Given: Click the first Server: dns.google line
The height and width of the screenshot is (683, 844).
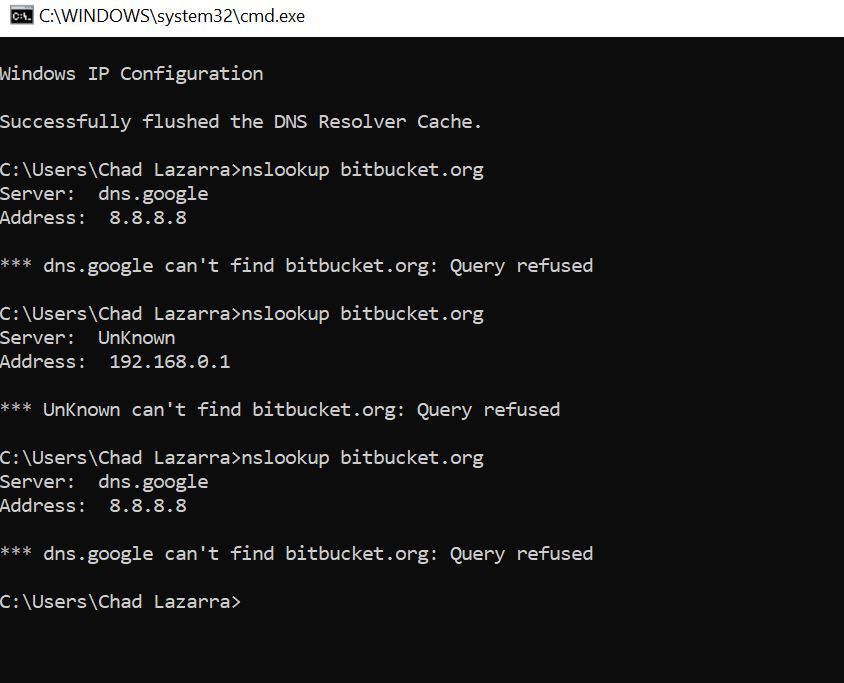Looking at the screenshot, I should [x=104, y=194].
